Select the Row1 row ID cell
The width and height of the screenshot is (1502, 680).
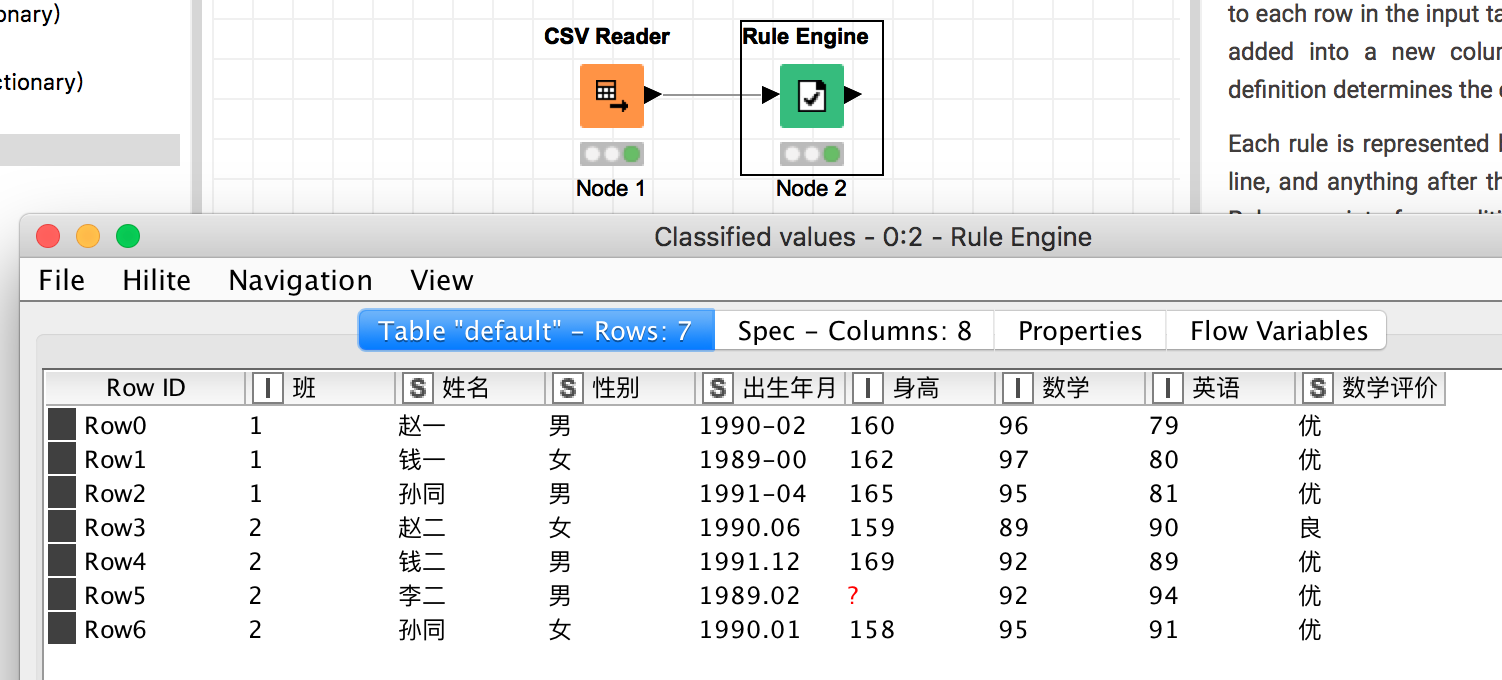click(x=115, y=460)
